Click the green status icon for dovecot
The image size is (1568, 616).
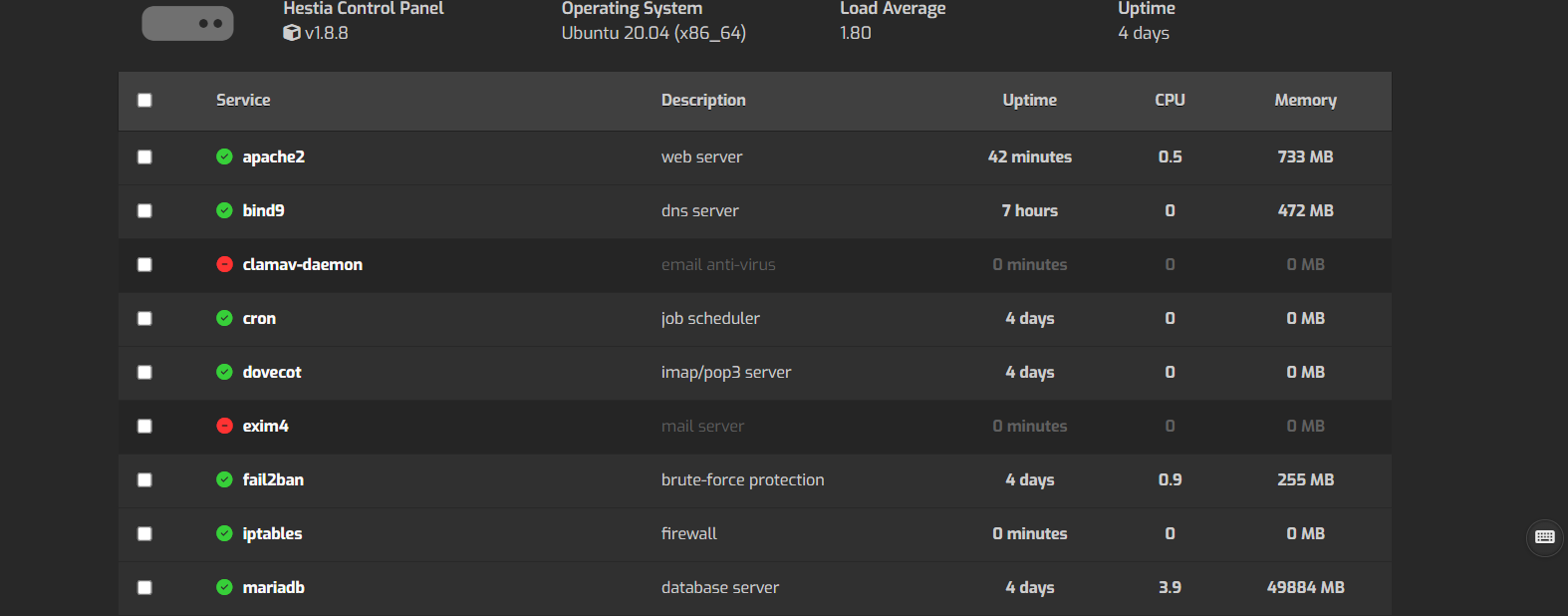coord(224,372)
